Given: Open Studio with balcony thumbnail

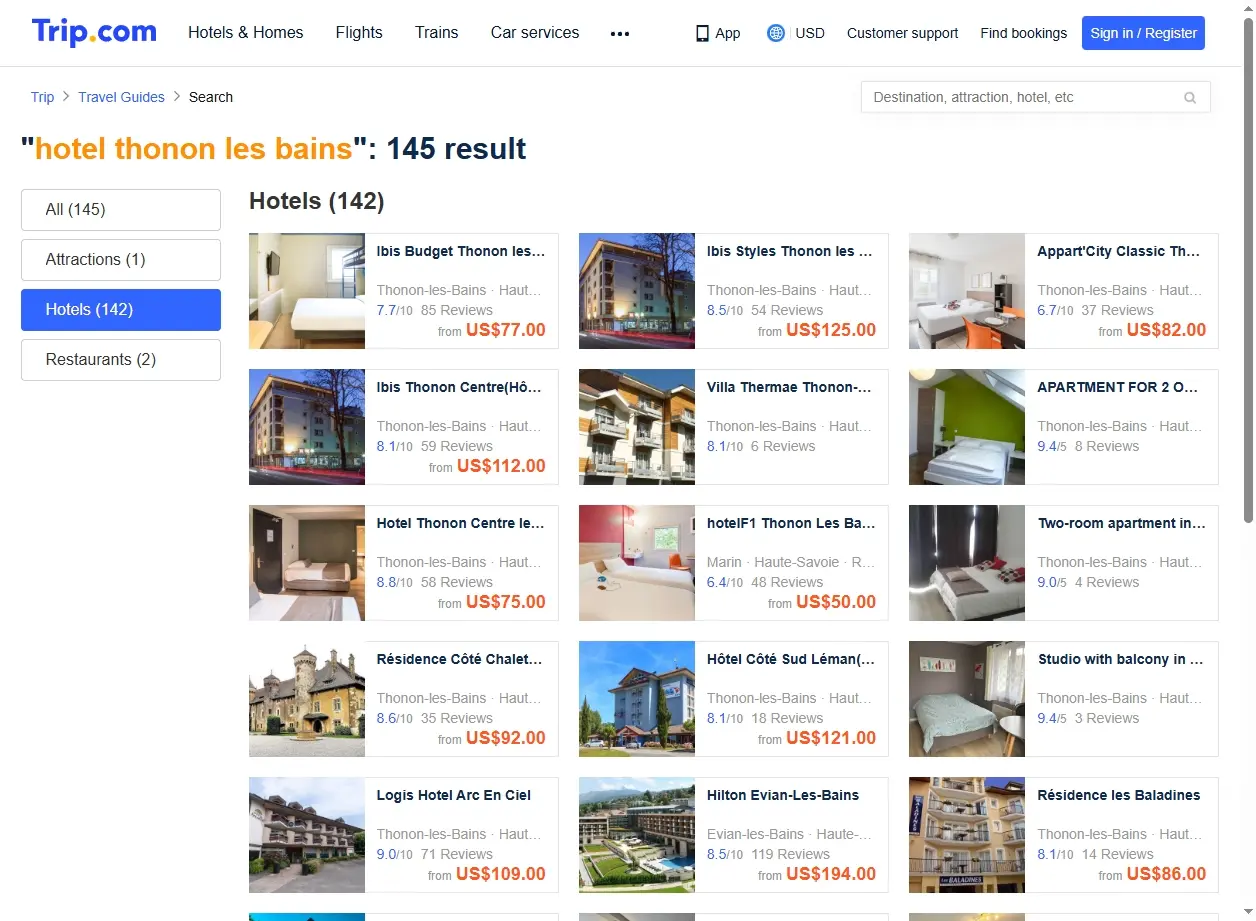Looking at the screenshot, I should coord(967,699).
